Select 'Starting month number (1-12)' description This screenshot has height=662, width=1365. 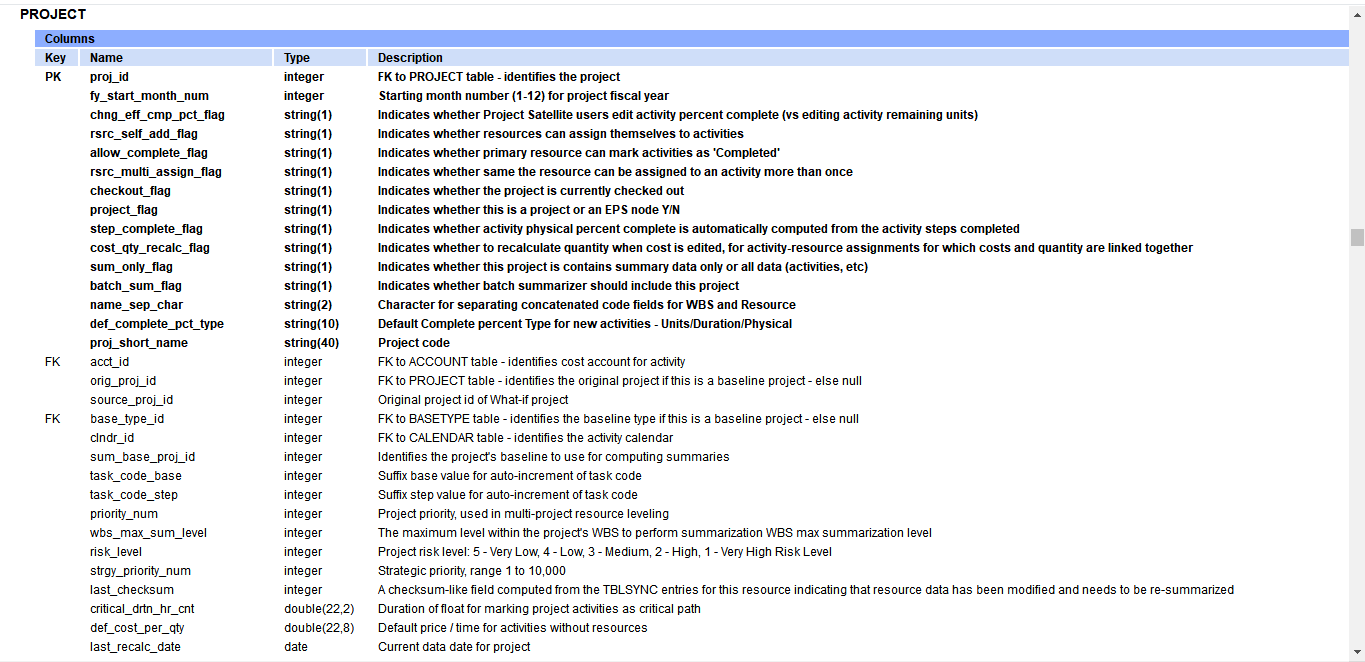(x=524, y=96)
